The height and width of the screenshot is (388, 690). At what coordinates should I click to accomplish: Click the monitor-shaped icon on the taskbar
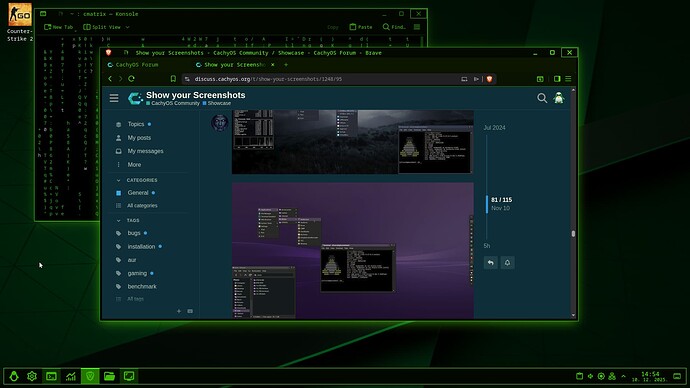(x=129, y=376)
